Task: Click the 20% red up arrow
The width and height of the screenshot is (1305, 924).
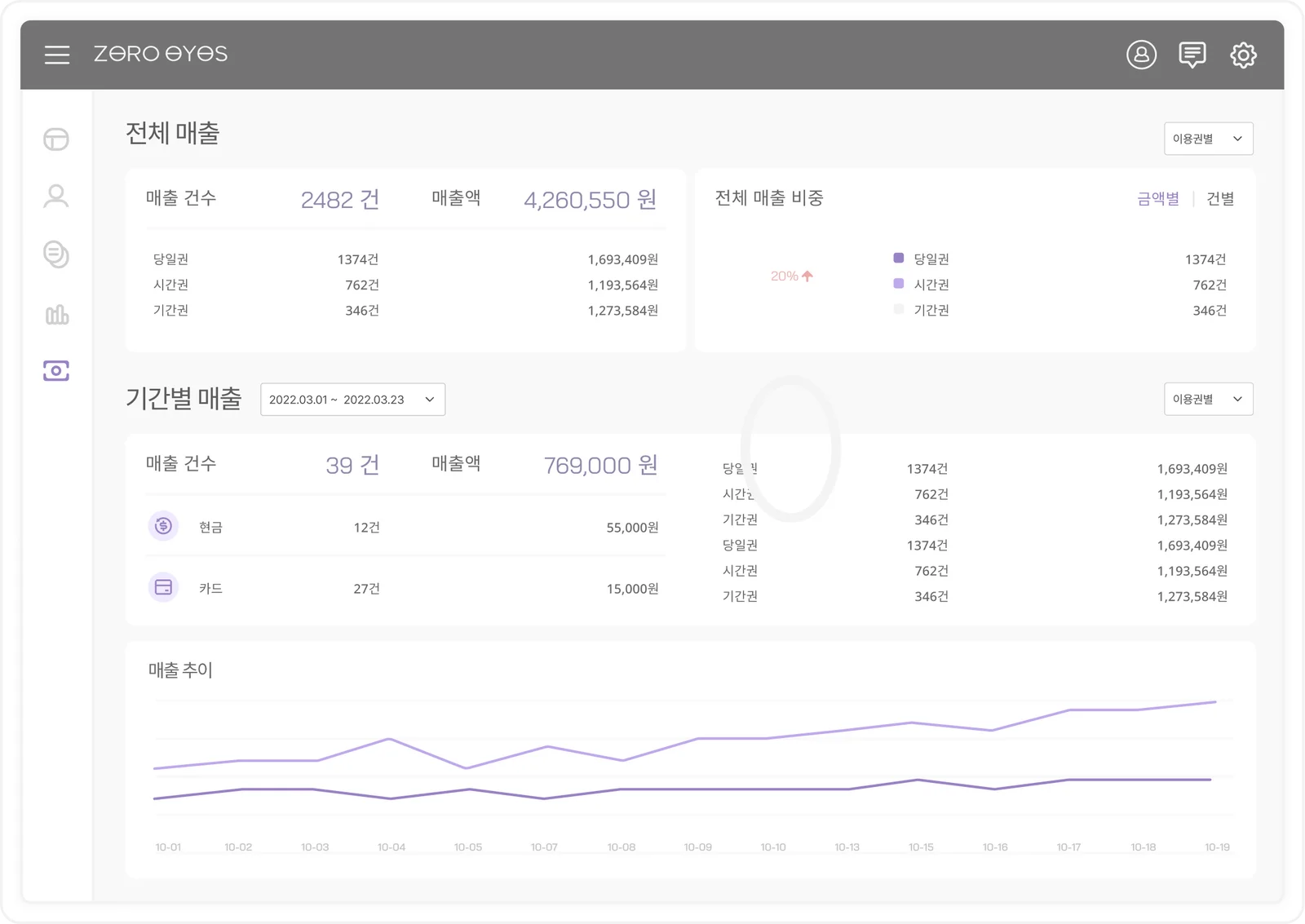Action: (807, 276)
